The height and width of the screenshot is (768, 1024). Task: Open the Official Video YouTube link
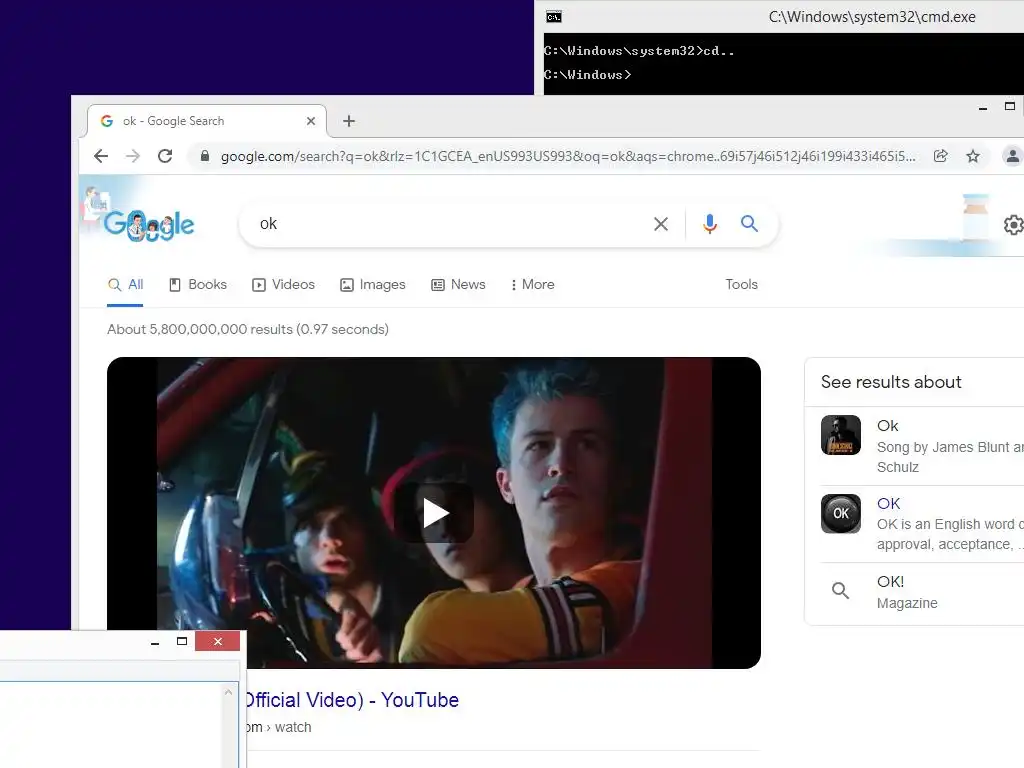click(x=351, y=700)
